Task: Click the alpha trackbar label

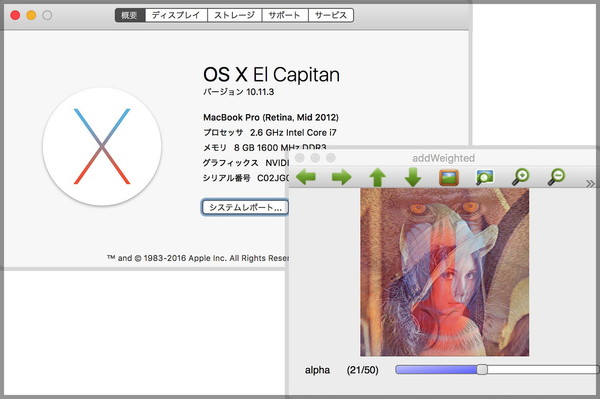Action: 317,370
